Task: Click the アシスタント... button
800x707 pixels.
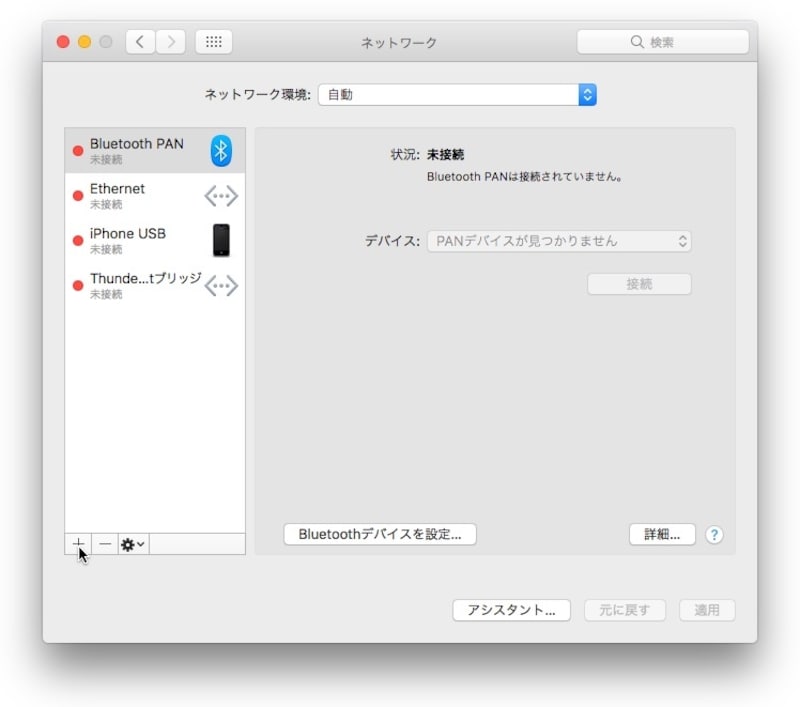Action: 511,610
